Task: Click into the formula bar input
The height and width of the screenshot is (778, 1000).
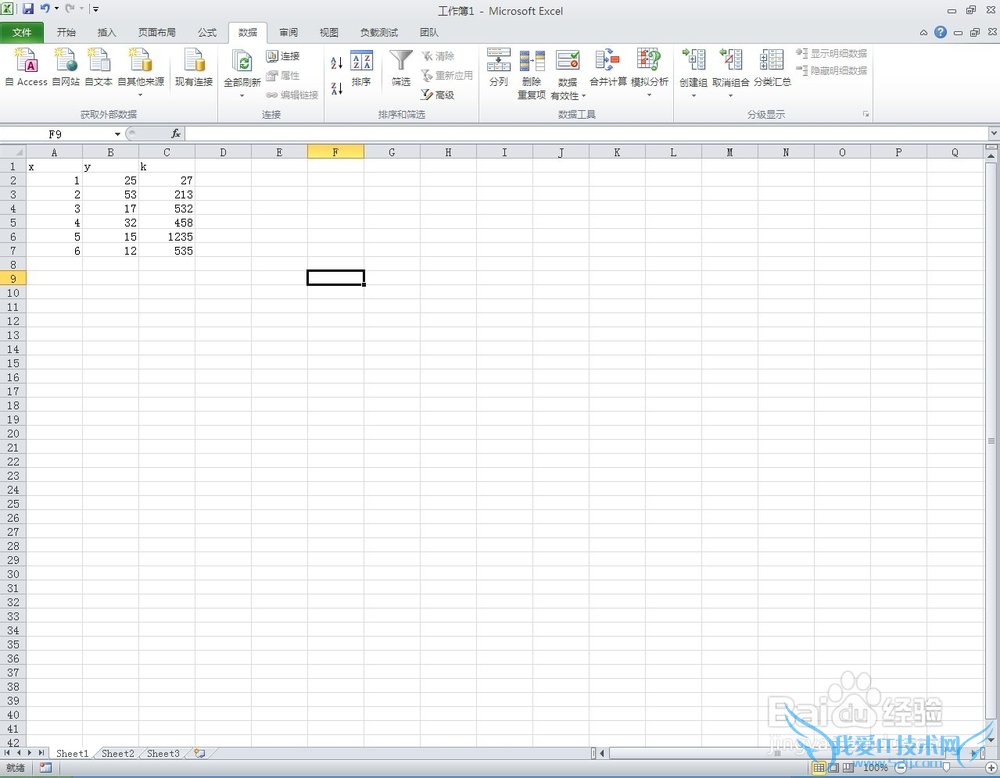Action: 587,134
